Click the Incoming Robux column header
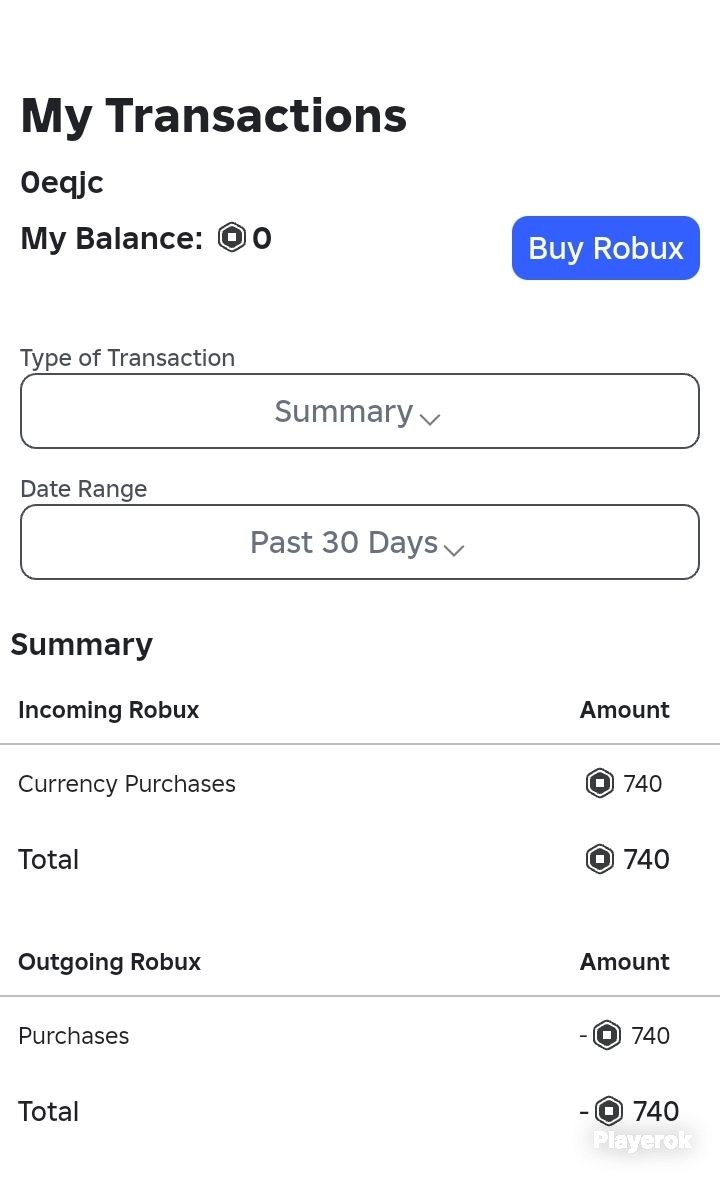Image resolution: width=720 pixels, height=1178 pixels. click(108, 710)
